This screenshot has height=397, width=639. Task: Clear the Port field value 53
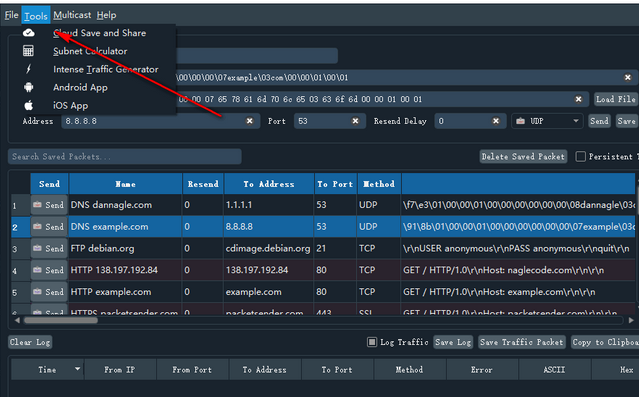tap(355, 121)
